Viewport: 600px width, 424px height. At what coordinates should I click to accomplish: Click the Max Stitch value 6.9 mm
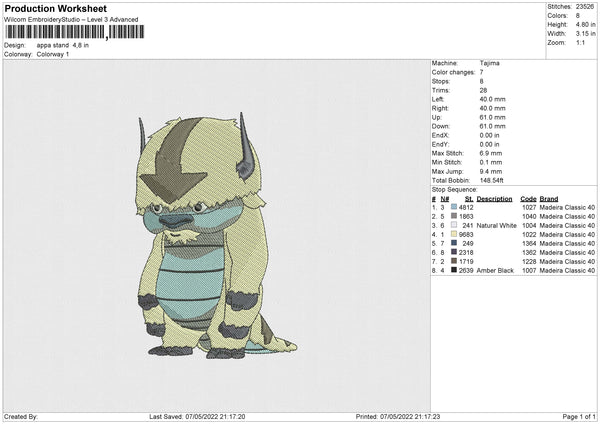(491, 153)
